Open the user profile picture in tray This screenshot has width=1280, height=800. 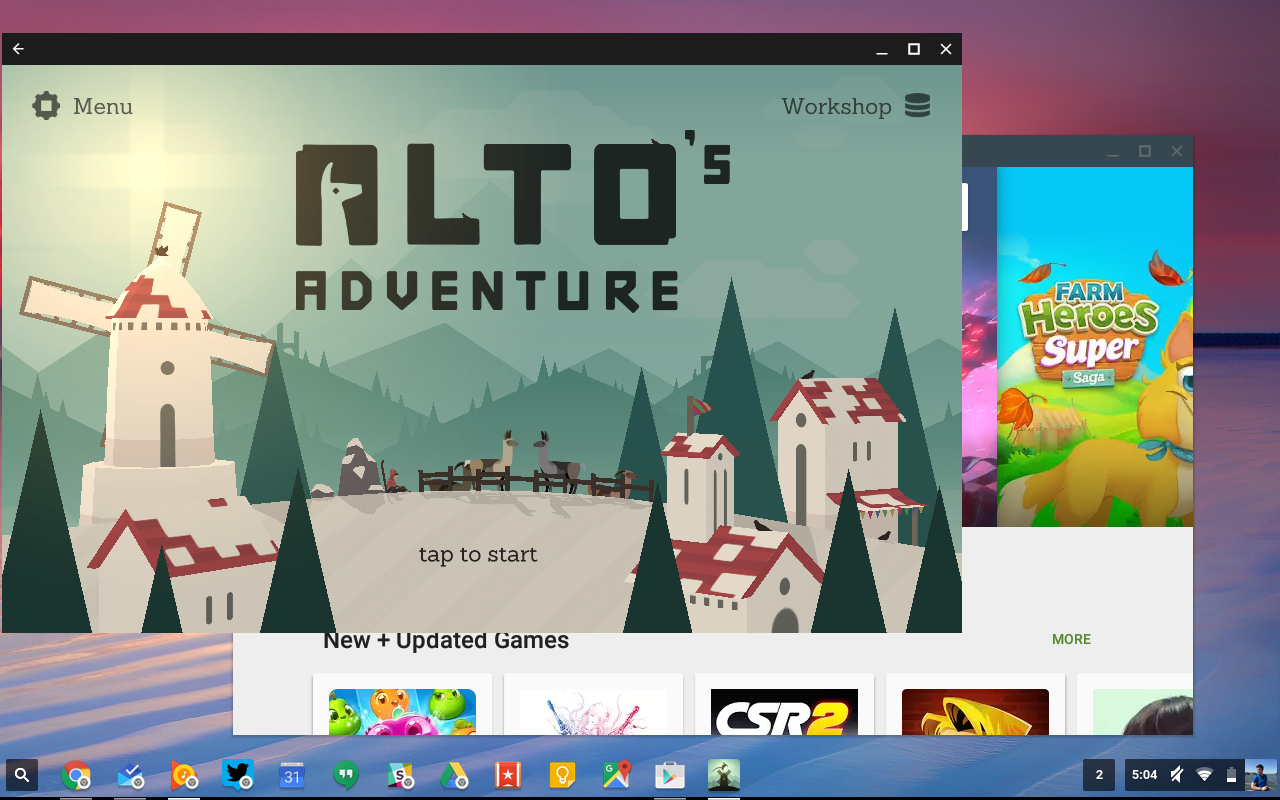[1260, 775]
